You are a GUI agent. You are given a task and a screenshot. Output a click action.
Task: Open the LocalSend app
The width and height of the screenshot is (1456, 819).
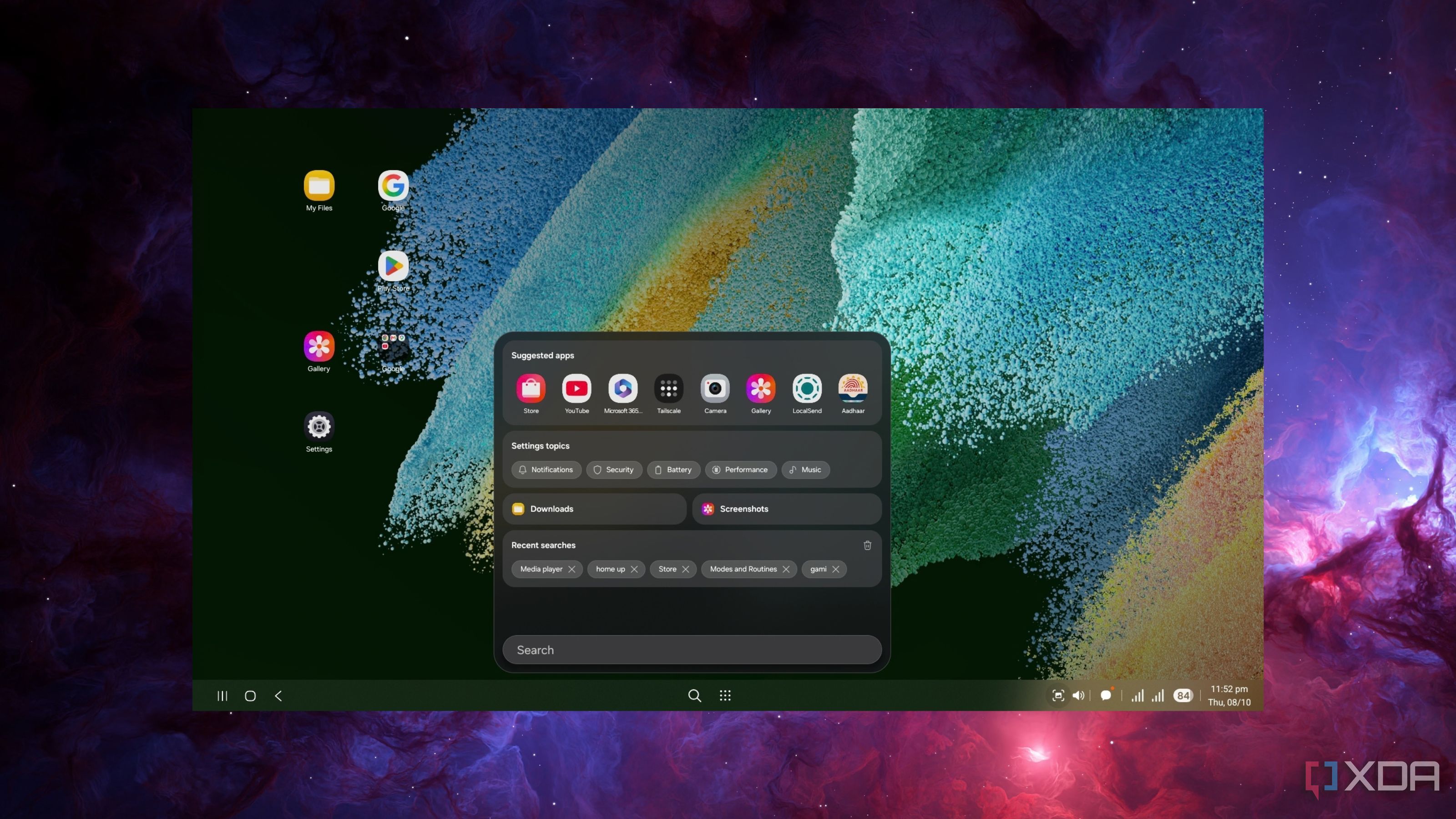click(x=807, y=388)
